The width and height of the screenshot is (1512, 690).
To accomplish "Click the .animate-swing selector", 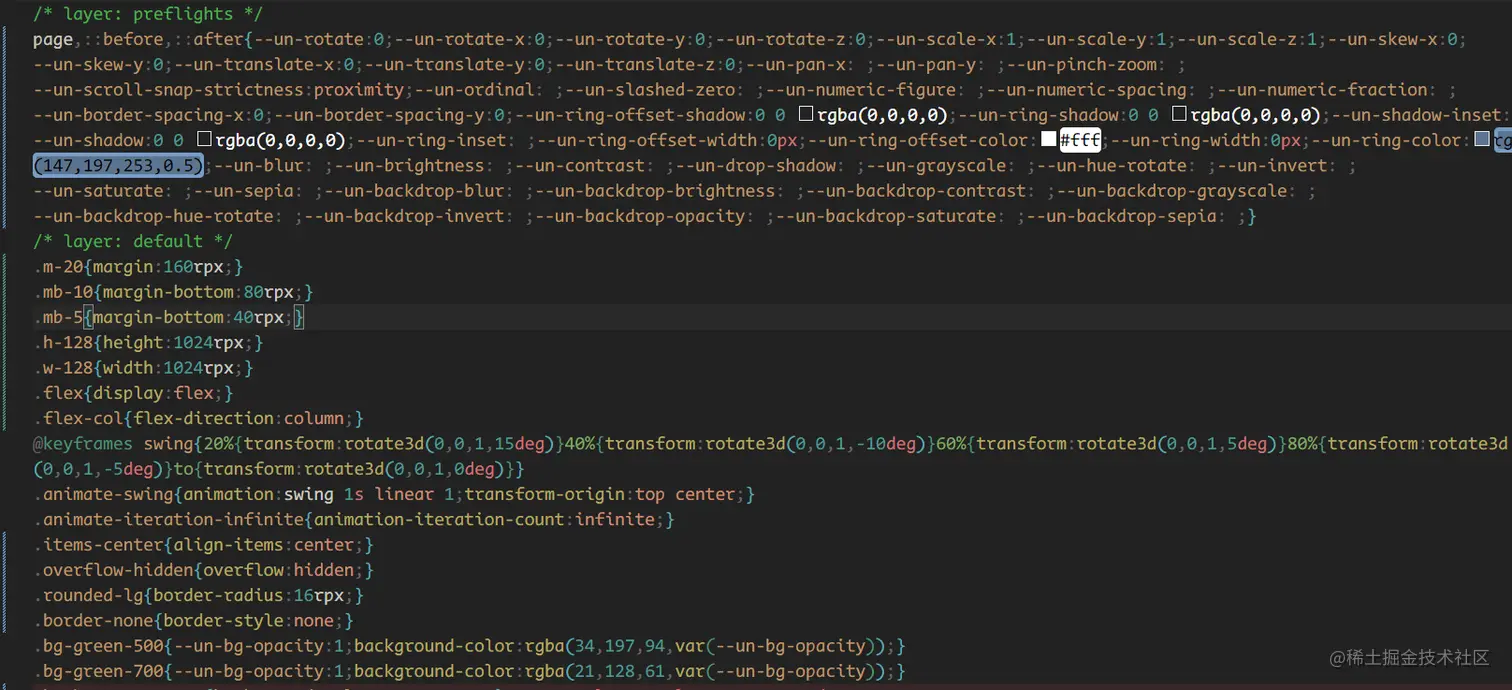I will click(x=103, y=494).
